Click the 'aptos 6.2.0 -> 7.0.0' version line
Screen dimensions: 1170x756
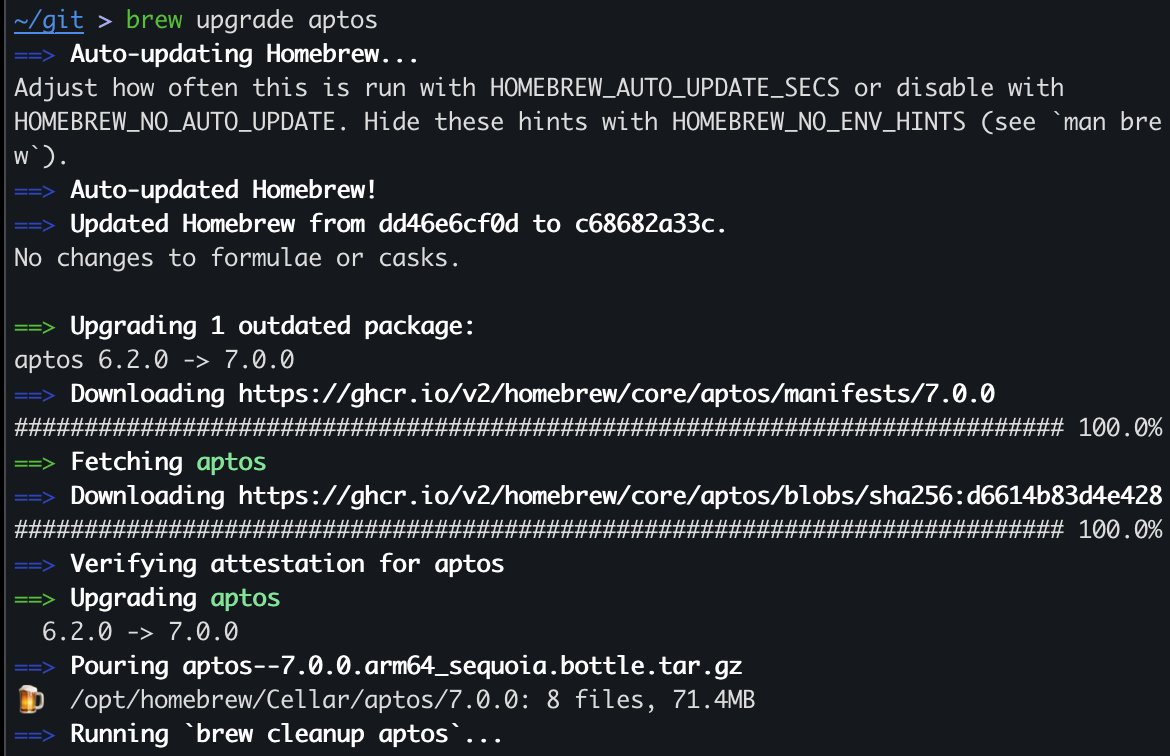coord(154,360)
